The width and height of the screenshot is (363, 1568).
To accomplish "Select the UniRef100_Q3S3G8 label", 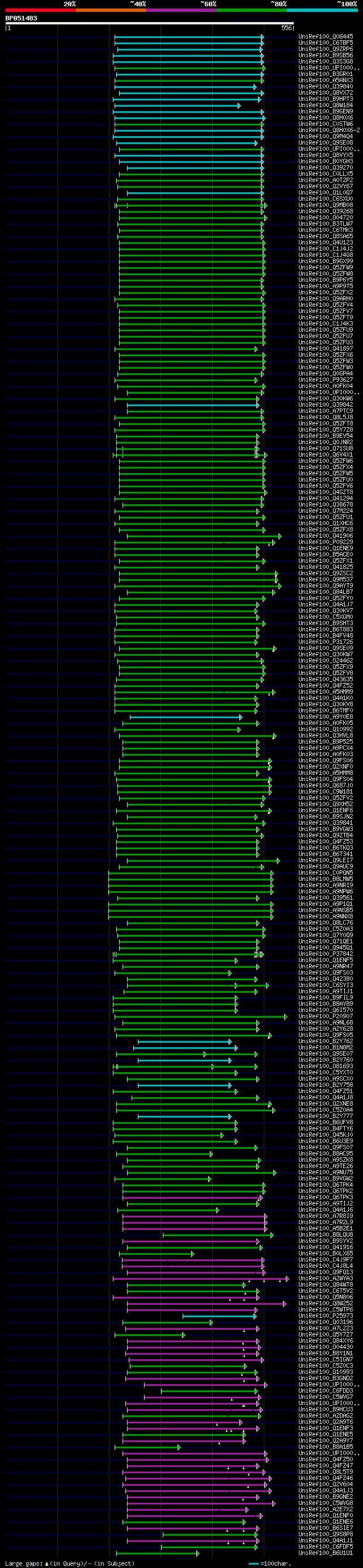I will point(325,61).
